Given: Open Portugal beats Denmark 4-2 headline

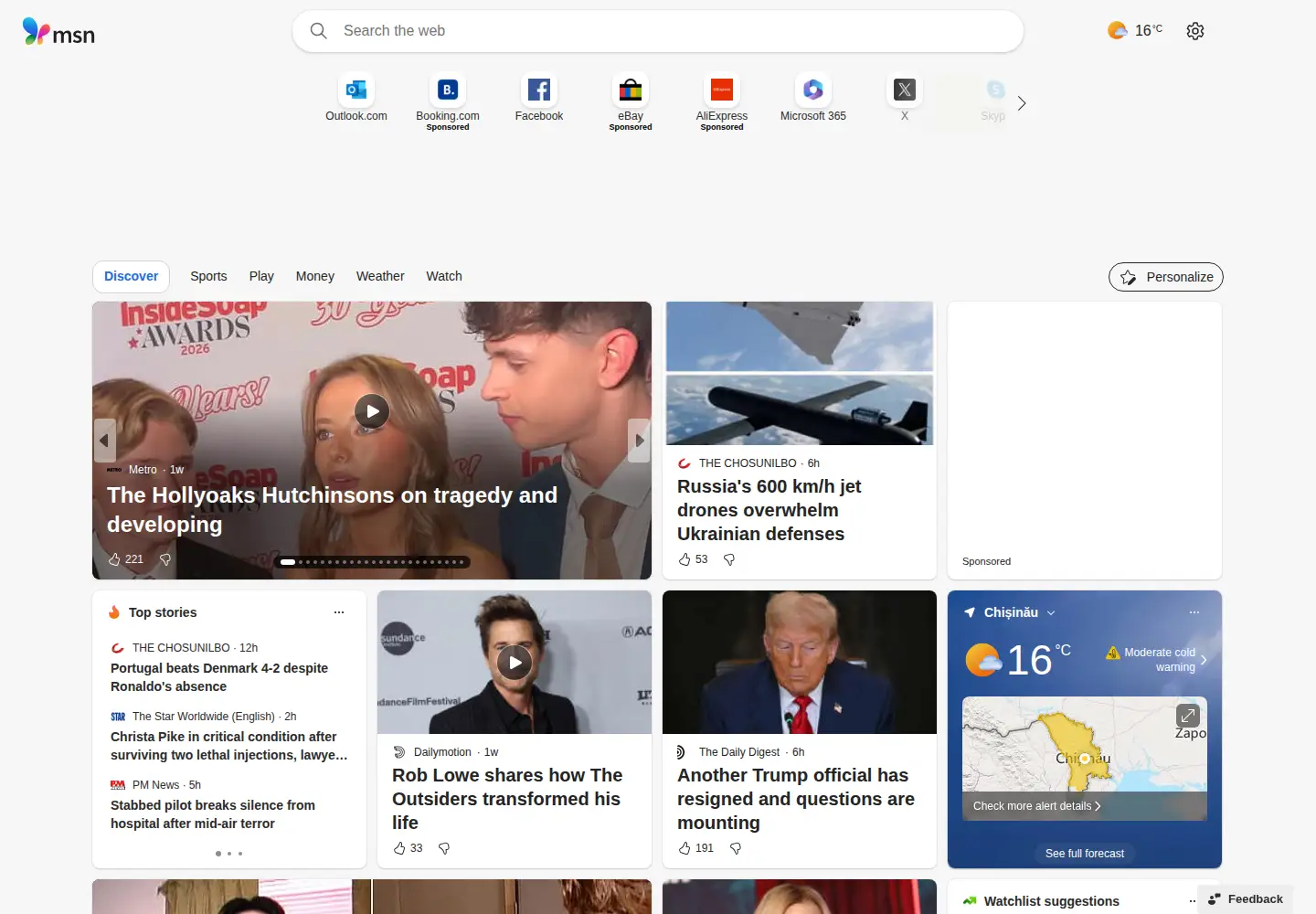Looking at the screenshot, I should point(219,677).
